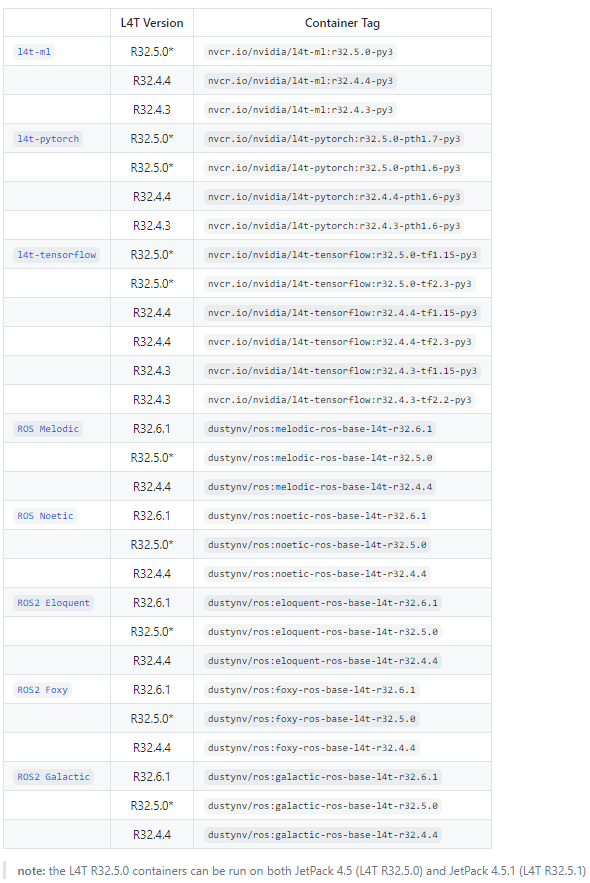Select tag l4t-pytorch:r32.5.0-pth1.7-py3
Viewport: 590px width, 883px height.
coord(334,139)
